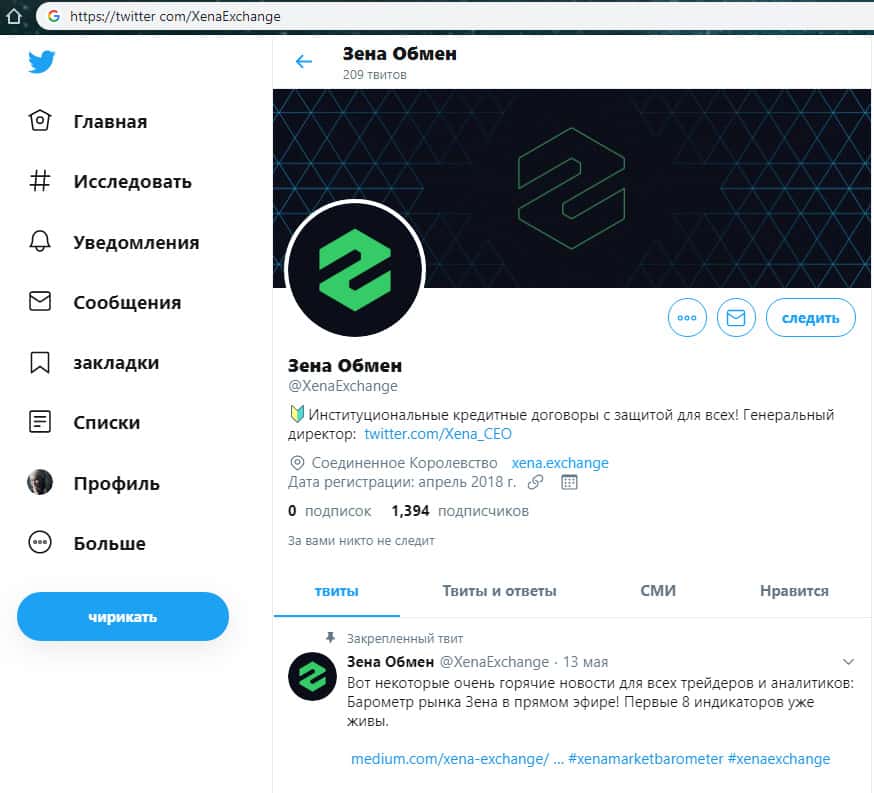Open profile's three-dot options menu
Screen dimensions: 874x793
687,318
